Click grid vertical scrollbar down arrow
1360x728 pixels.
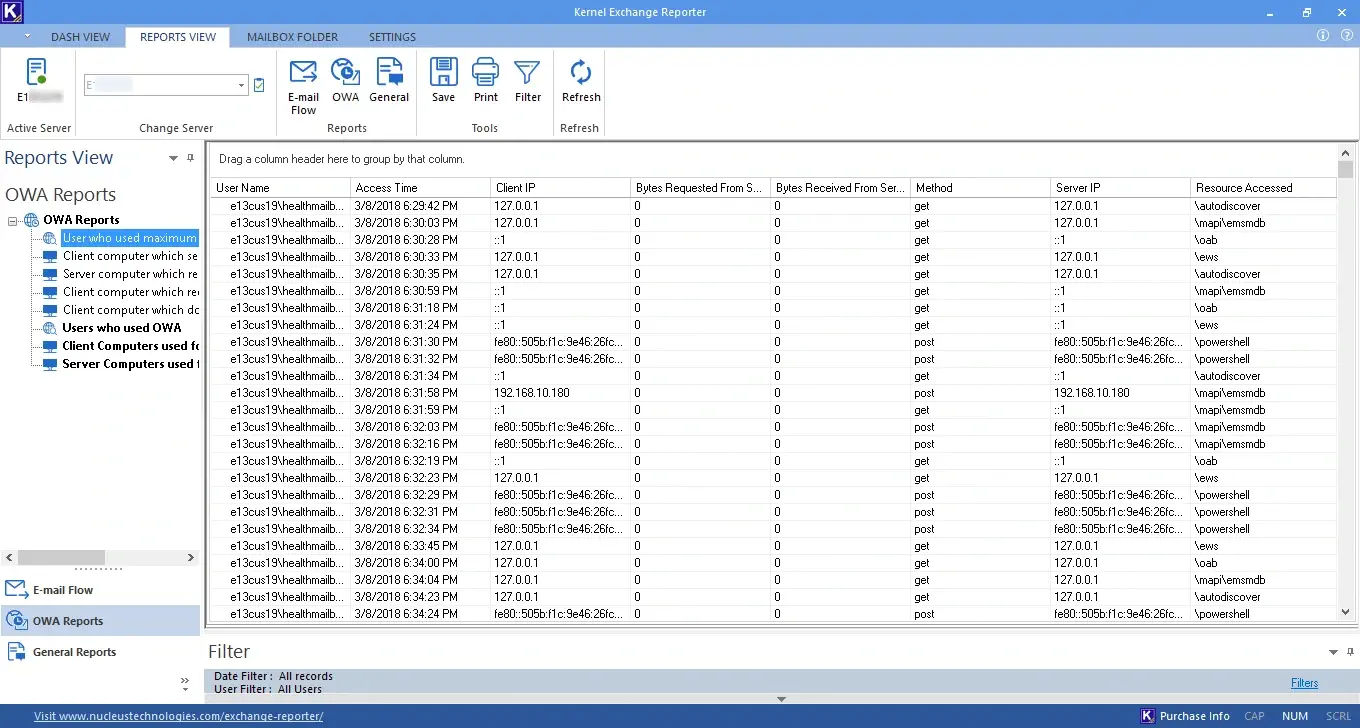coord(1346,612)
